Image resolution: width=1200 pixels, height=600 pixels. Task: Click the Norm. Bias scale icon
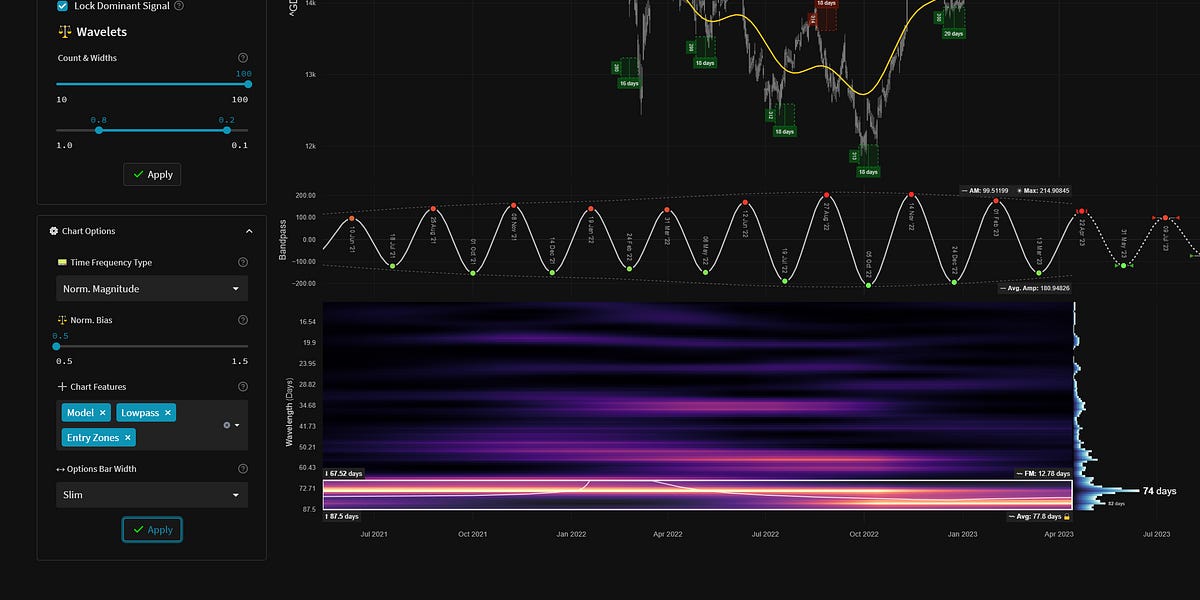(61, 319)
